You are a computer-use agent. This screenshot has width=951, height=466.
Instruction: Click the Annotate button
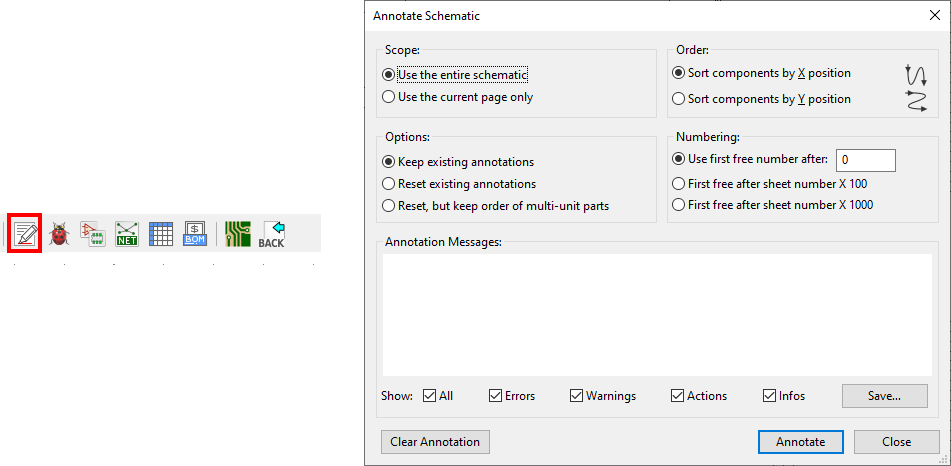tap(801, 442)
